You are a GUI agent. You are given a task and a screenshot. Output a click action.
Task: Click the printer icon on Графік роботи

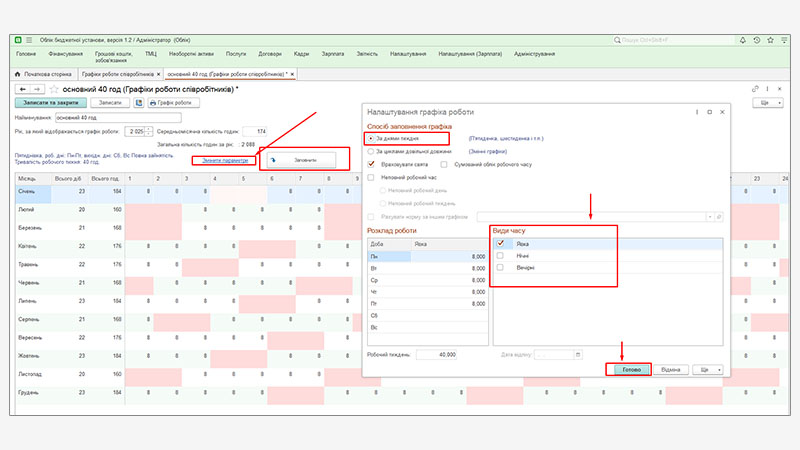[153, 103]
